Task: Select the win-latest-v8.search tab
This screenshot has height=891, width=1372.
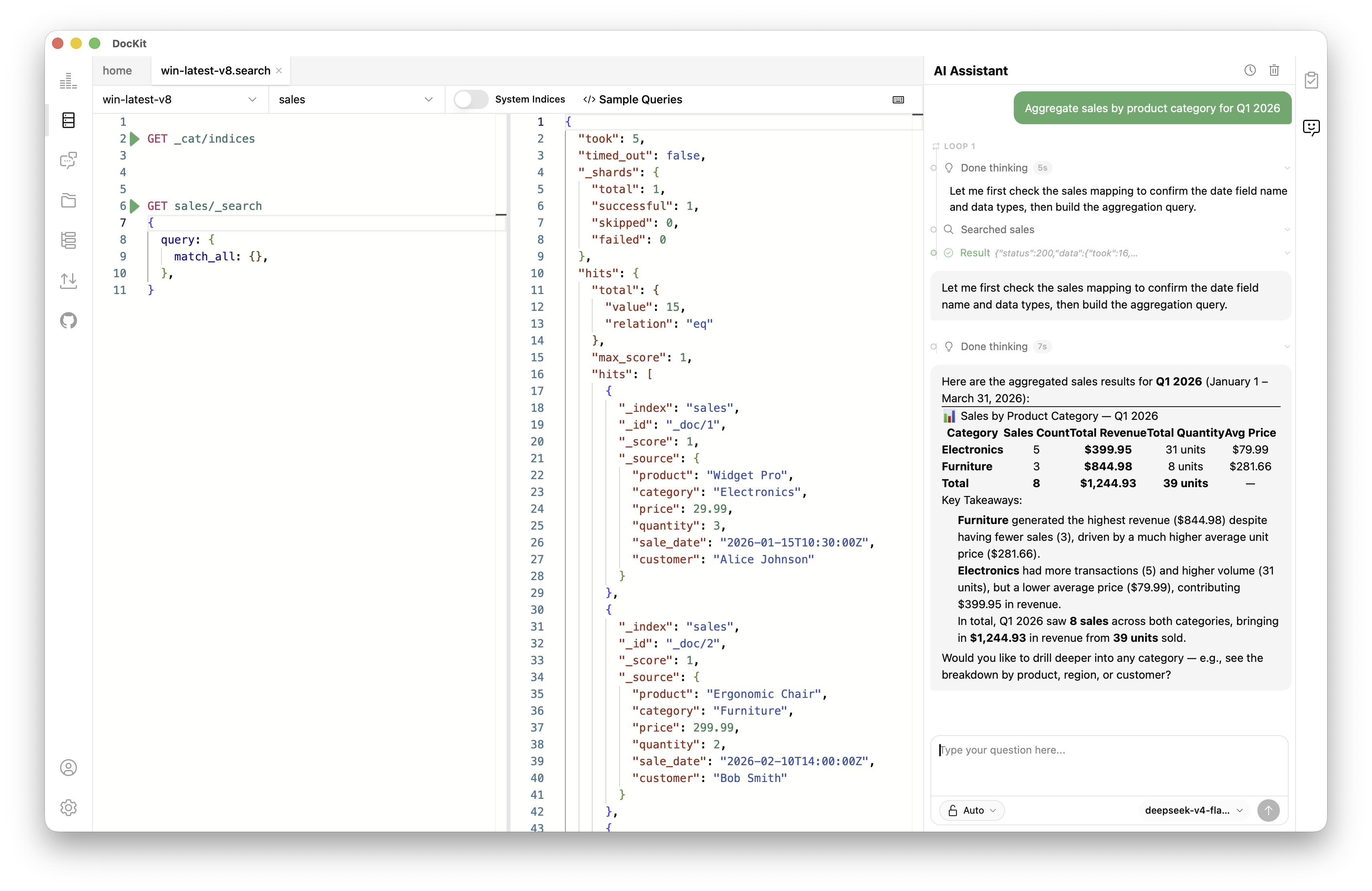Action: 215,71
